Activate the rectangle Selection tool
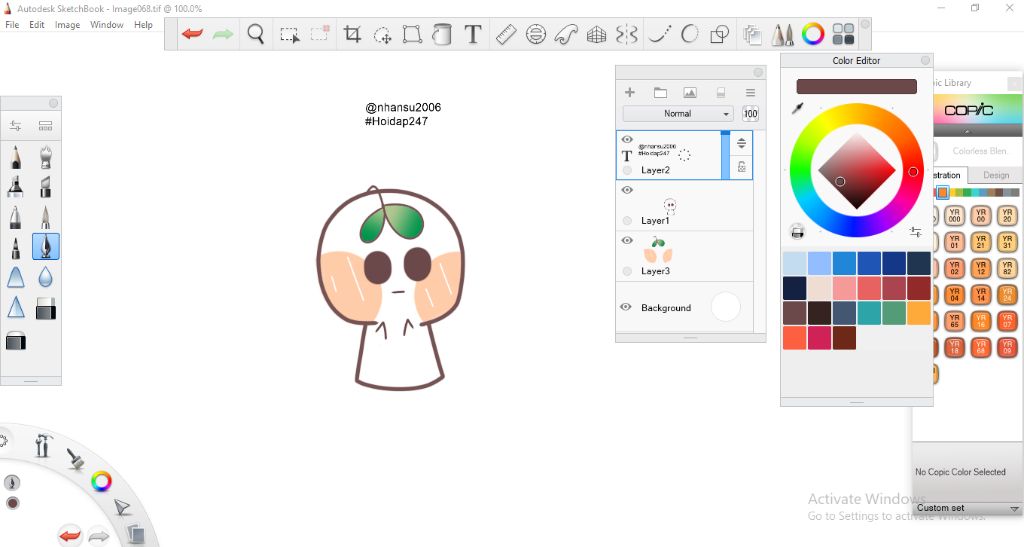Image resolution: width=1024 pixels, height=547 pixels. tap(289, 35)
